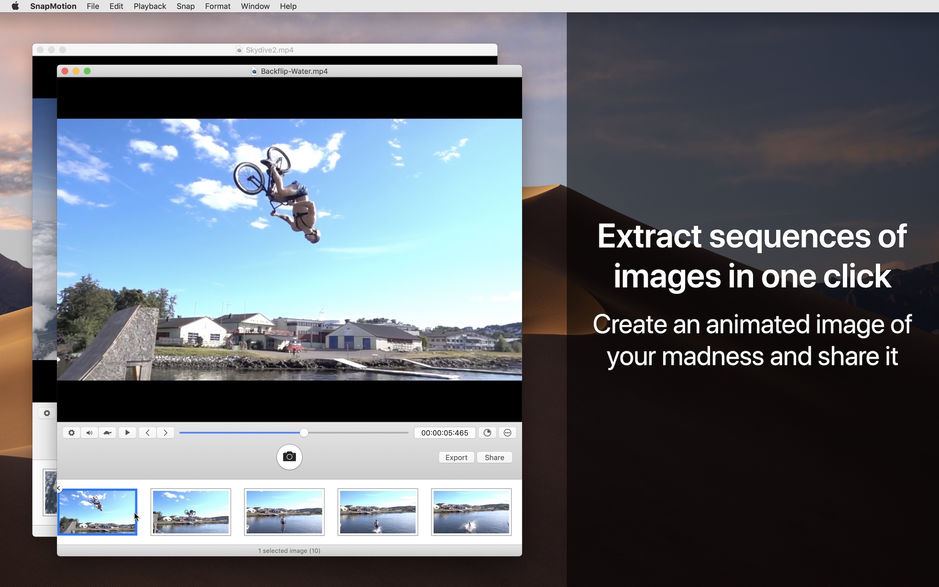
Task: Click the Share button
Action: (x=494, y=457)
